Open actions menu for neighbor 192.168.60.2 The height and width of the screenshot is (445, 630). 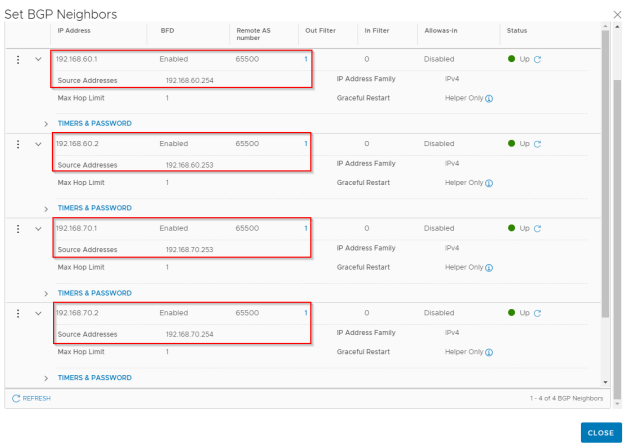(x=18, y=144)
